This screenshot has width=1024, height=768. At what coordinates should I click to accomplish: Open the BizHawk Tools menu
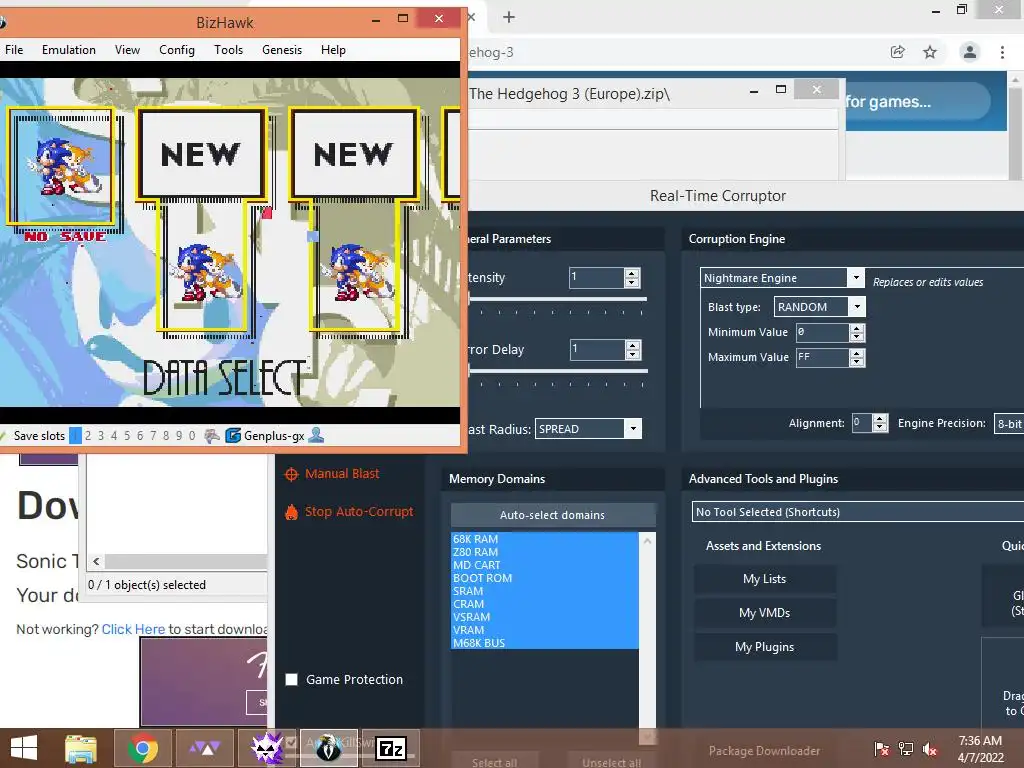point(229,50)
